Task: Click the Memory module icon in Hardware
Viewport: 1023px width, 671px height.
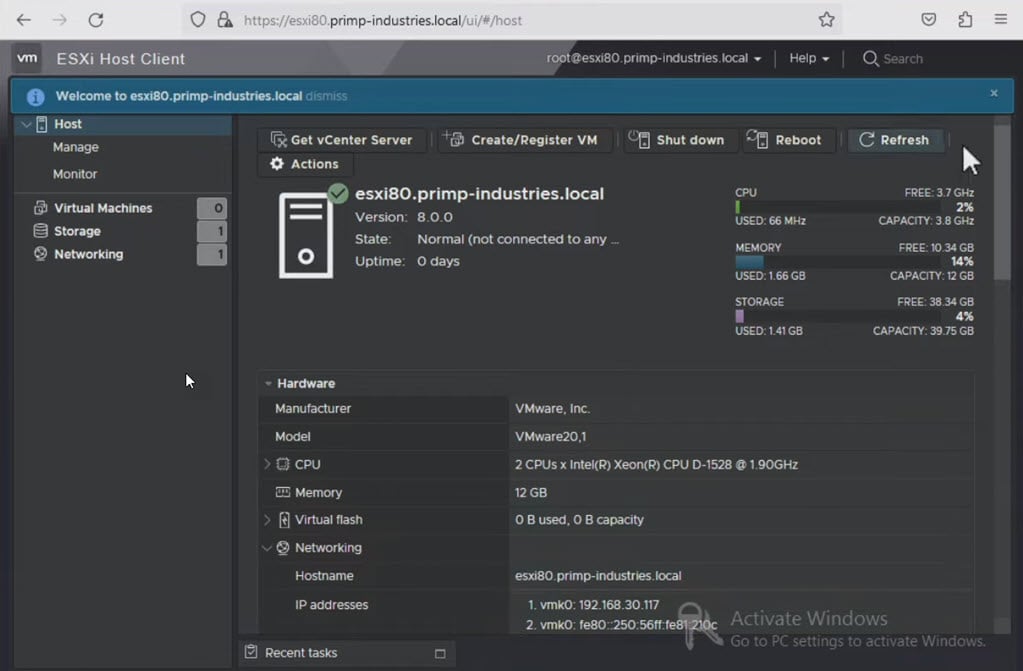Action: click(282, 492)
